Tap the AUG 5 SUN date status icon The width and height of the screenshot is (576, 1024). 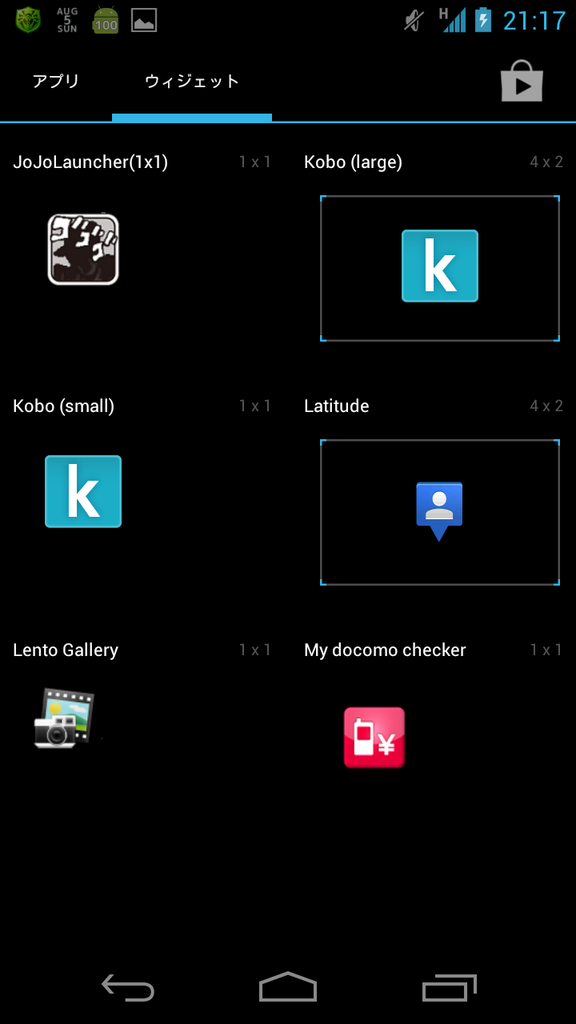[67, 20]
